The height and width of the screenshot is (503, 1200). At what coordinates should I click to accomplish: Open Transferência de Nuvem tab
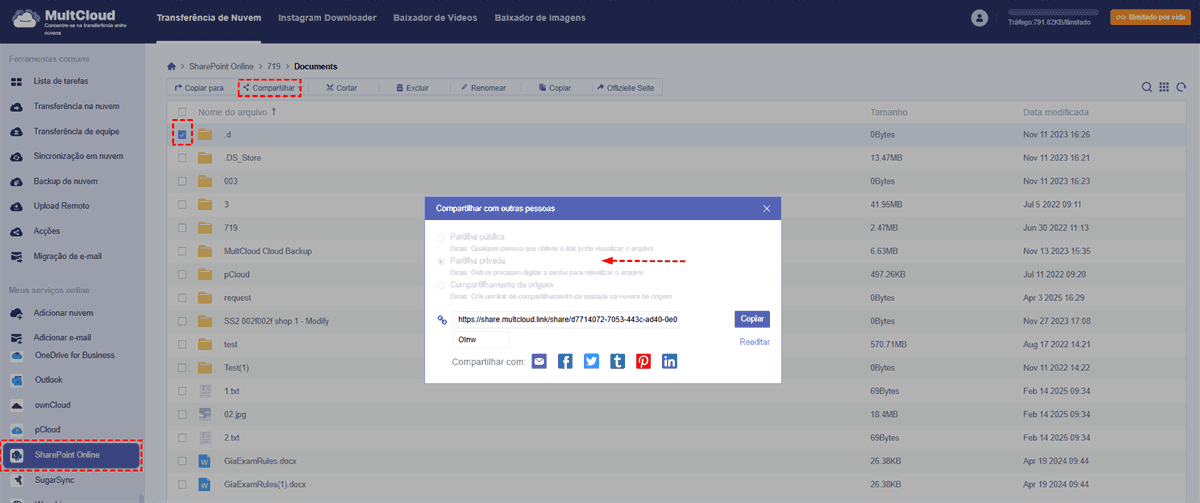pyautogui.click(x=208, y=18)
